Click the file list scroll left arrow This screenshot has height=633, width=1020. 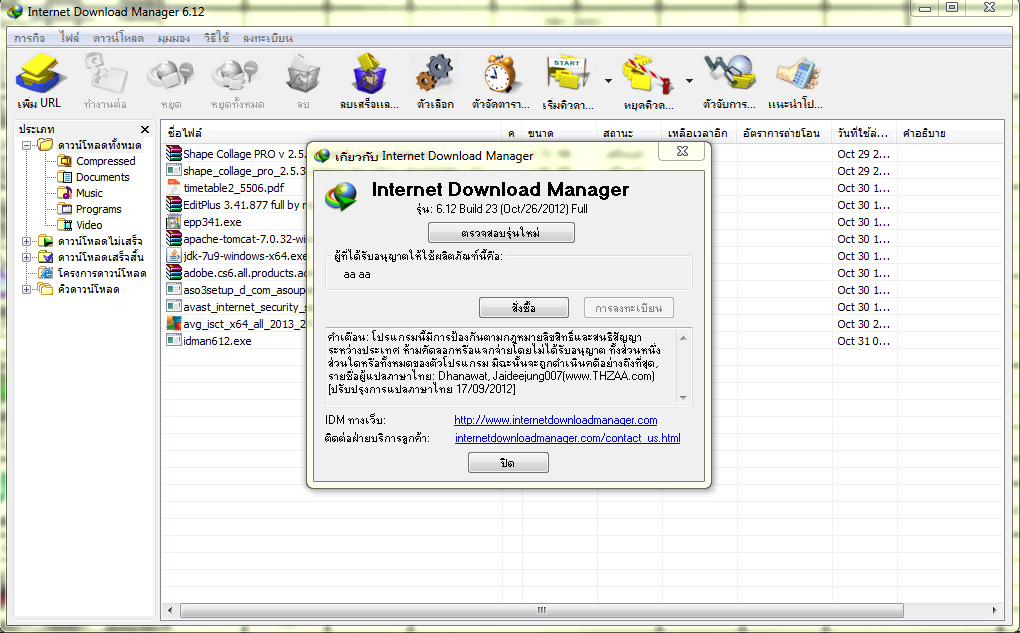point(170,610)
